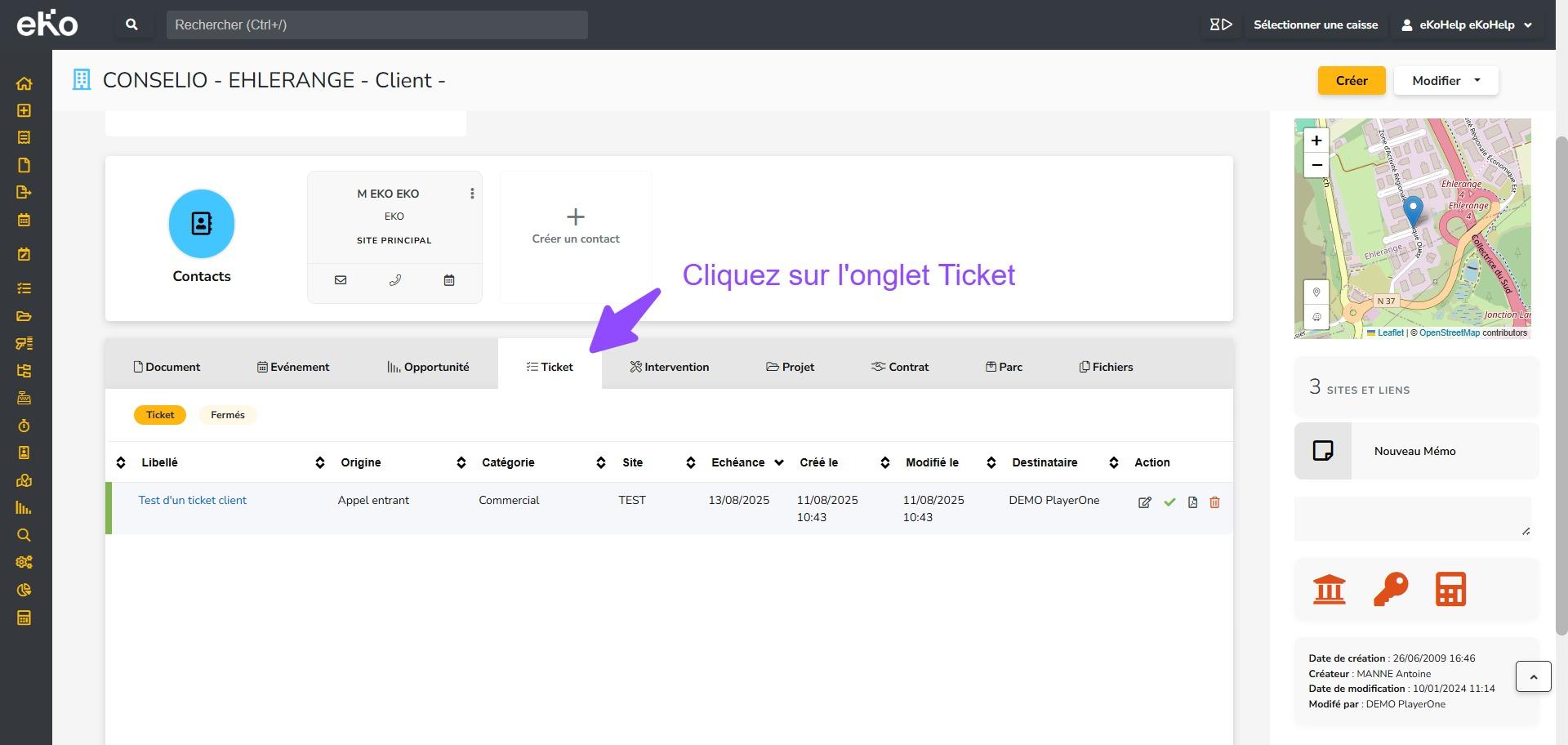1568x745 pixels.
Task: Open the home icon in the left sidebar
Action: 24,83
